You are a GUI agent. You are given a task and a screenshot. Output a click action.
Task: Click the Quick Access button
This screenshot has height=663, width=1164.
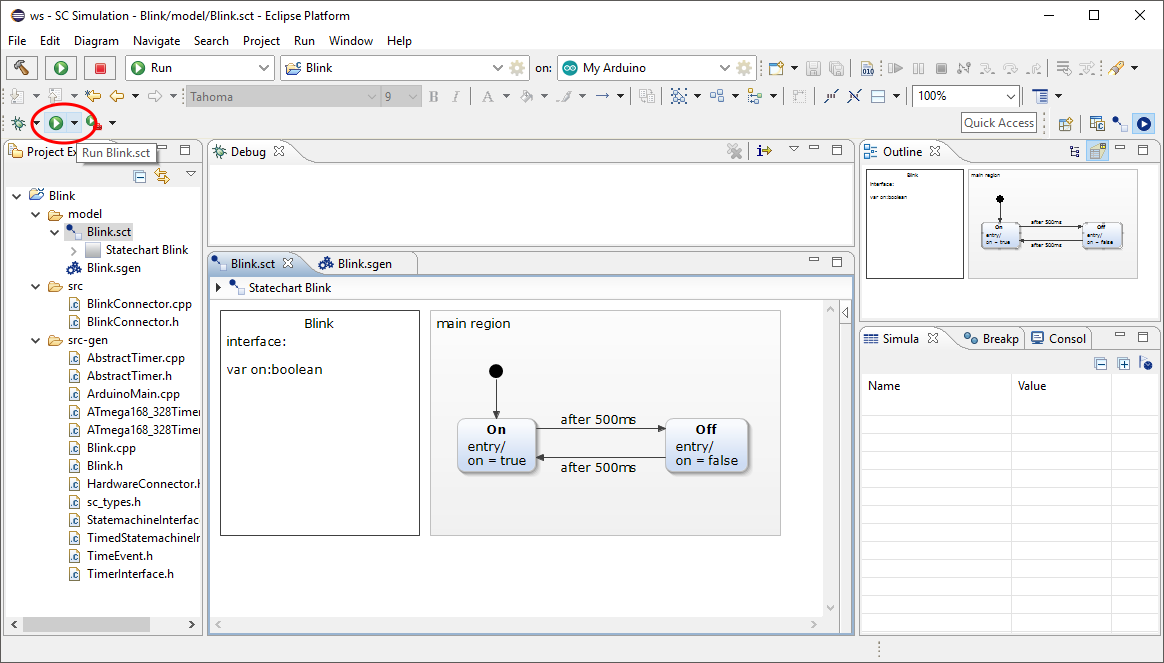(x=999, y=122)
